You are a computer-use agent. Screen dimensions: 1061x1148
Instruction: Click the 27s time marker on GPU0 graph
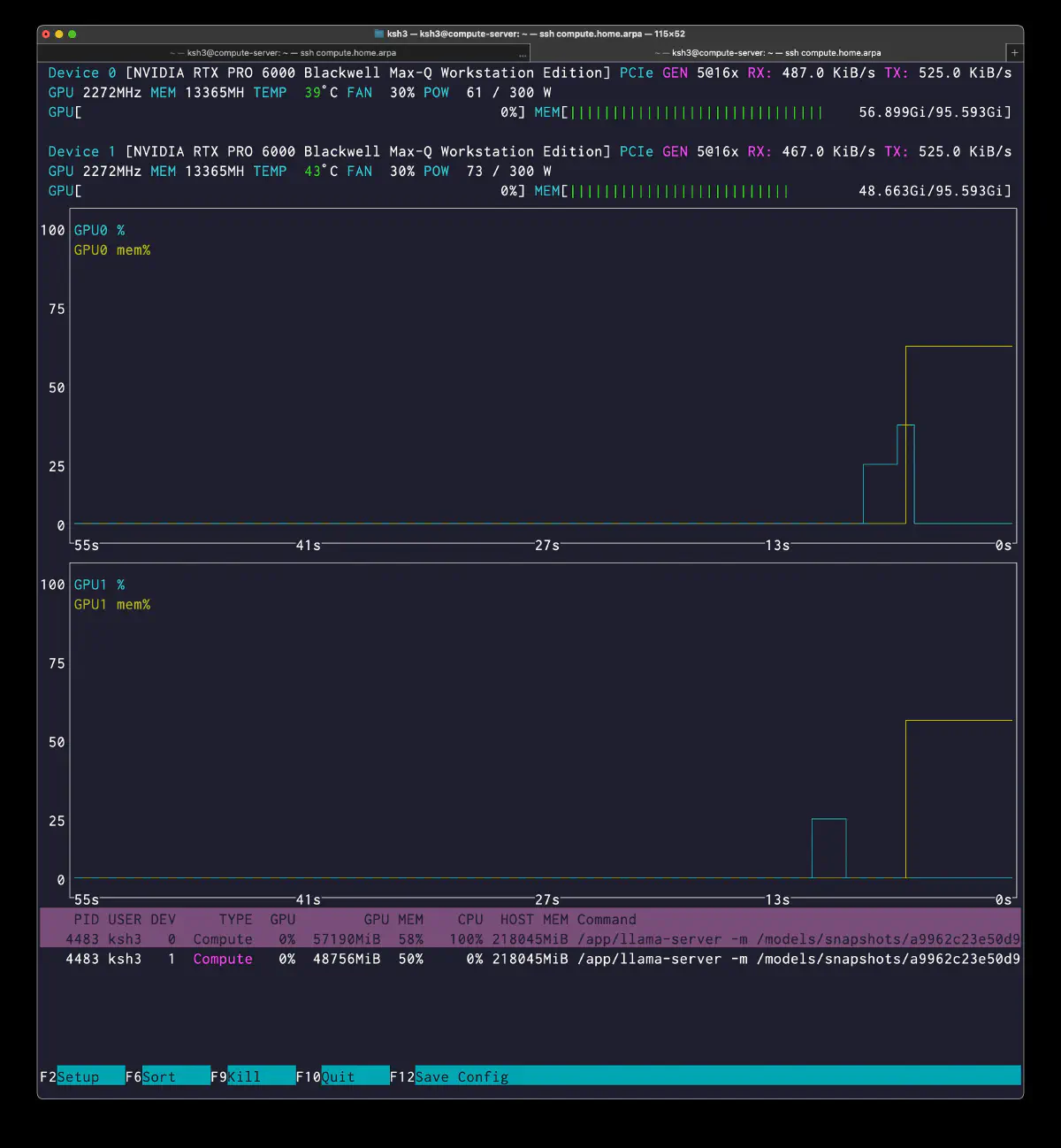tap(547, 545)
